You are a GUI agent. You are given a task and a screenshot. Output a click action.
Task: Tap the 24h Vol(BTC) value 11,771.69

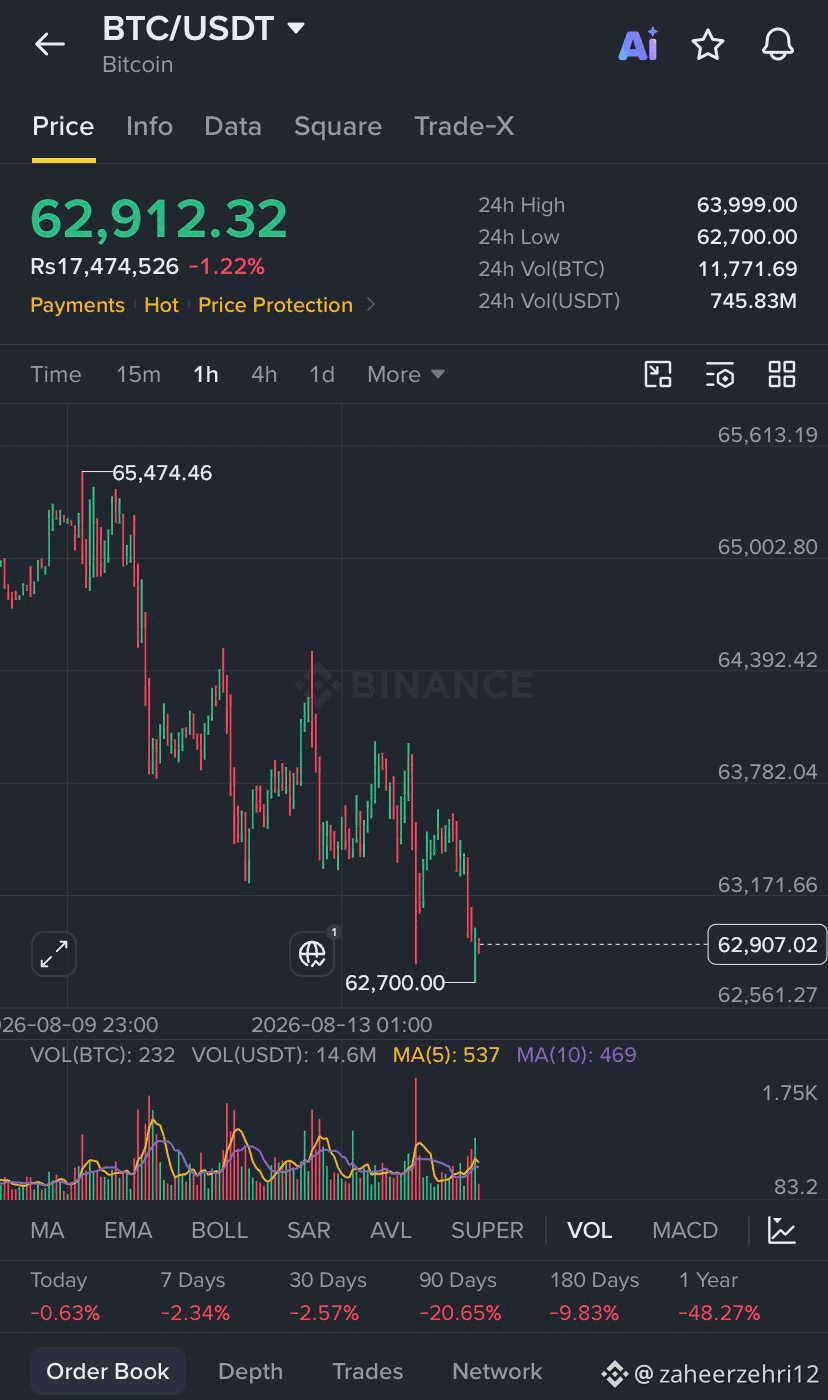(747, 269)
